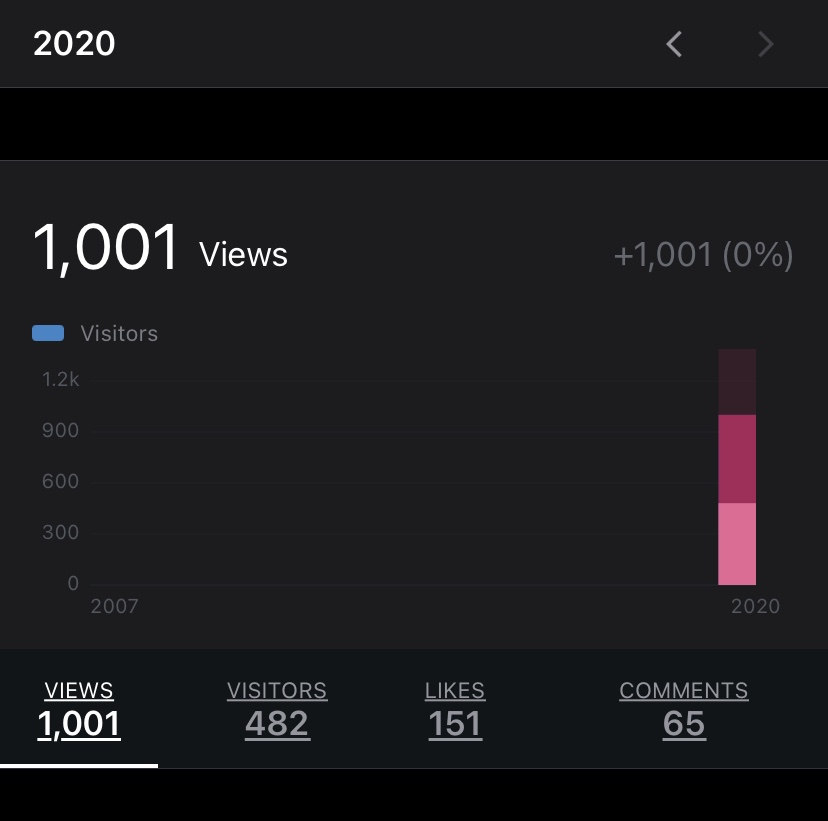Select the dark top bar segment
828x821 pixels.
coord(737,381)
